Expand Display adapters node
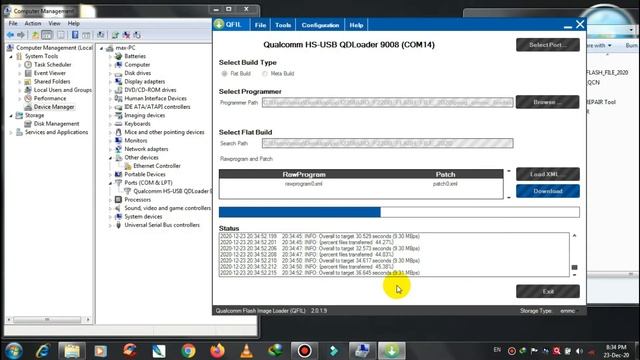This screenshot has height=360, width=640. point(110,82)
